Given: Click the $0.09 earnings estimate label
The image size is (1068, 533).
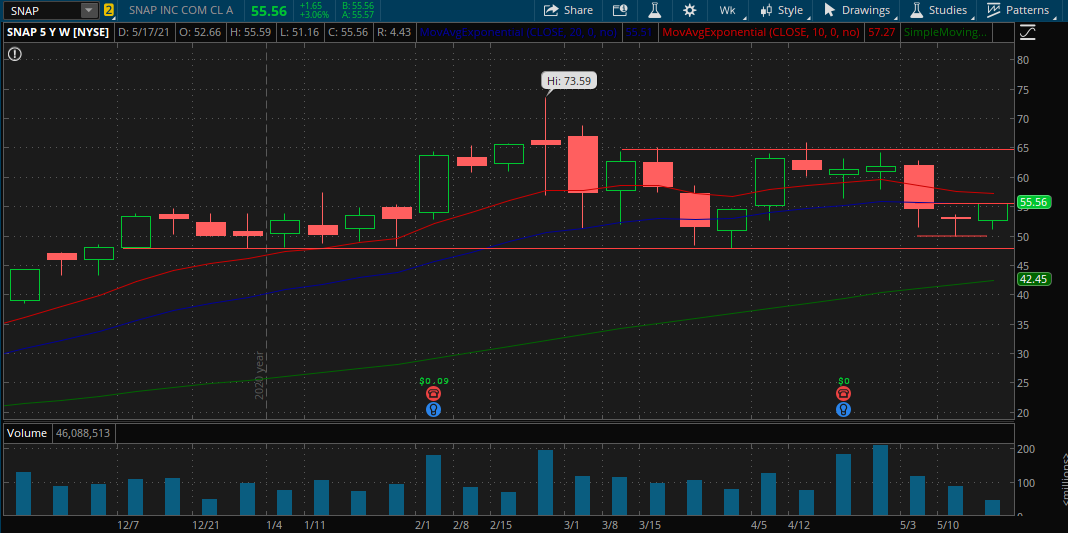Looking at the screenshot, I should click(433, 381).
